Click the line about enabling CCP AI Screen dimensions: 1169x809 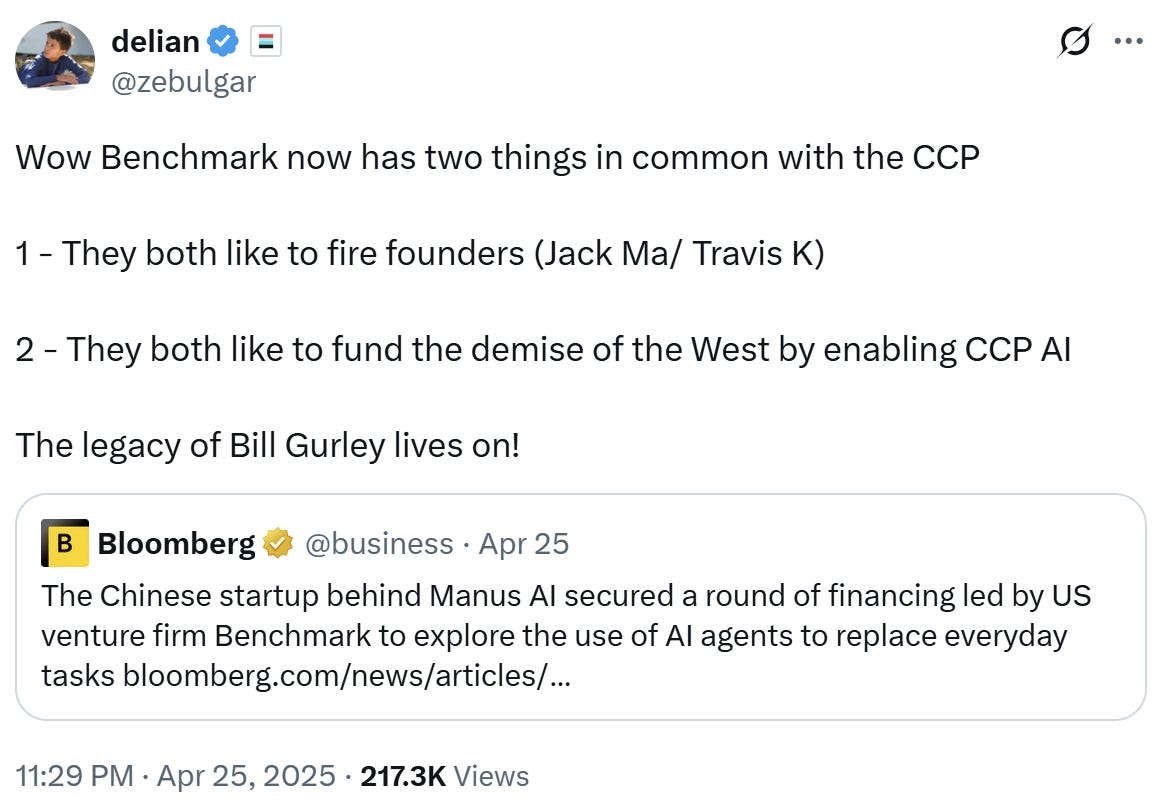pyautogui.click(x=543, y=349)
